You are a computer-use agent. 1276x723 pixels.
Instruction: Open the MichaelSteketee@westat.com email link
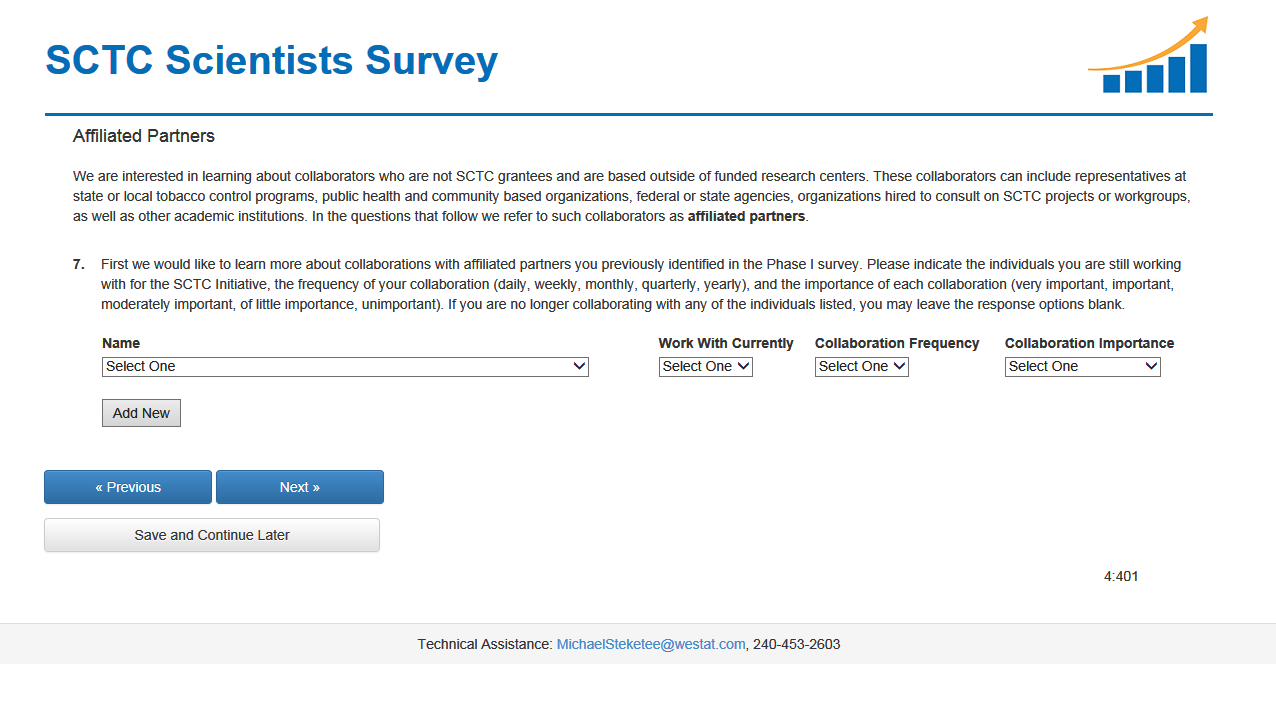tap(651, 645)
